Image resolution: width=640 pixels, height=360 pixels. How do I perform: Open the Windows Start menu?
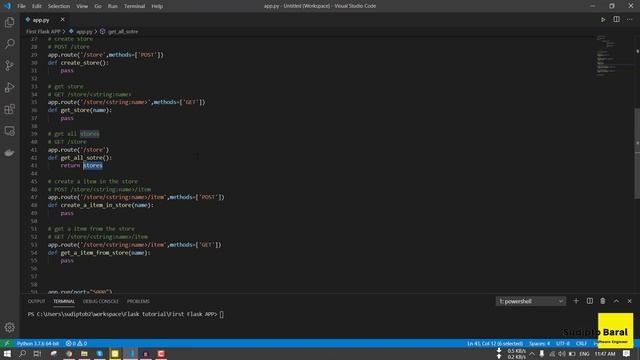[7, 353]
